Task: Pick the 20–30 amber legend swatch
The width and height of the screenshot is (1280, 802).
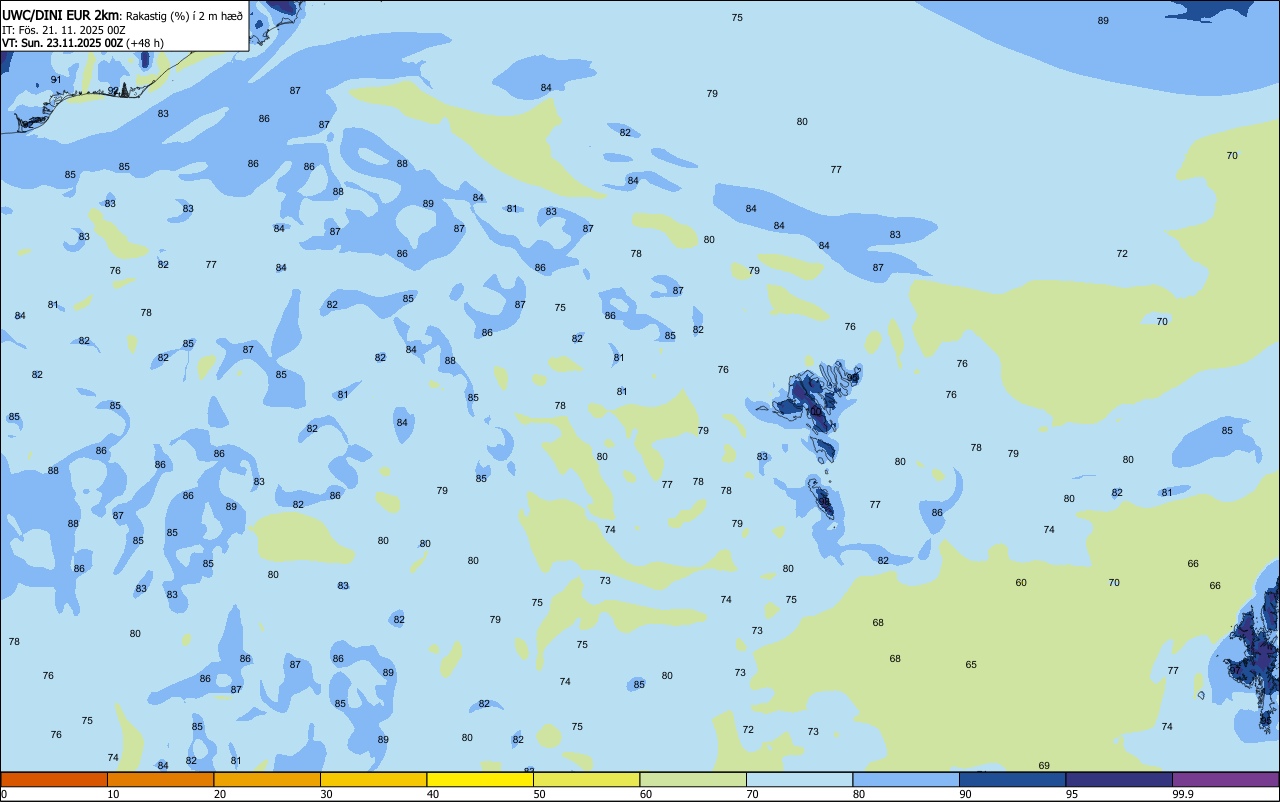Action: point(267,779)
